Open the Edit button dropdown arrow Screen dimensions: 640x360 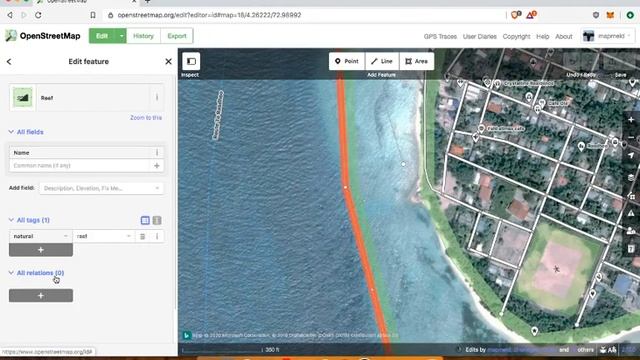121,36
